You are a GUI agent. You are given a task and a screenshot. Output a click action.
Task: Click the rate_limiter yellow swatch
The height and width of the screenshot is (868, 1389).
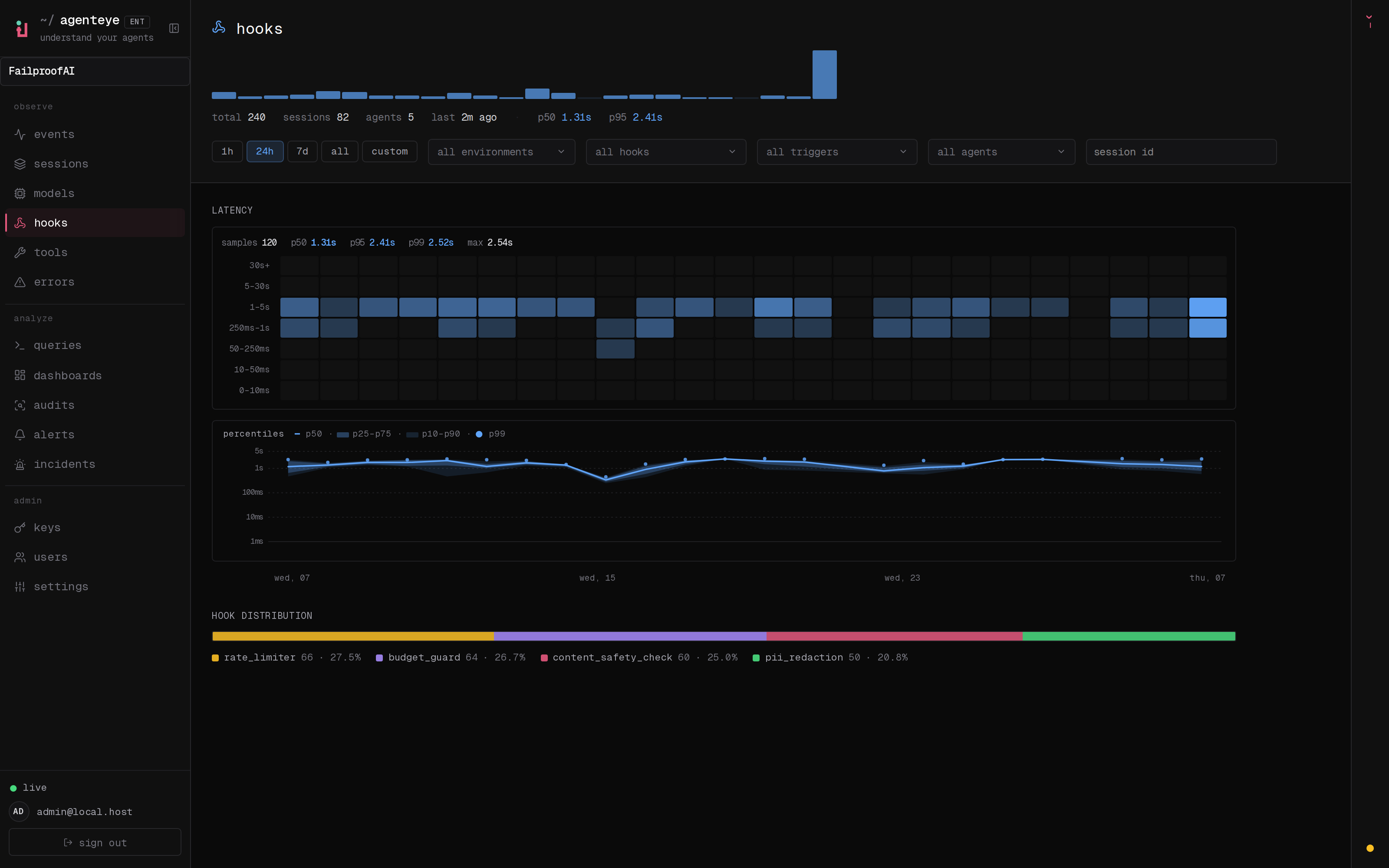[x=215, y=658]
